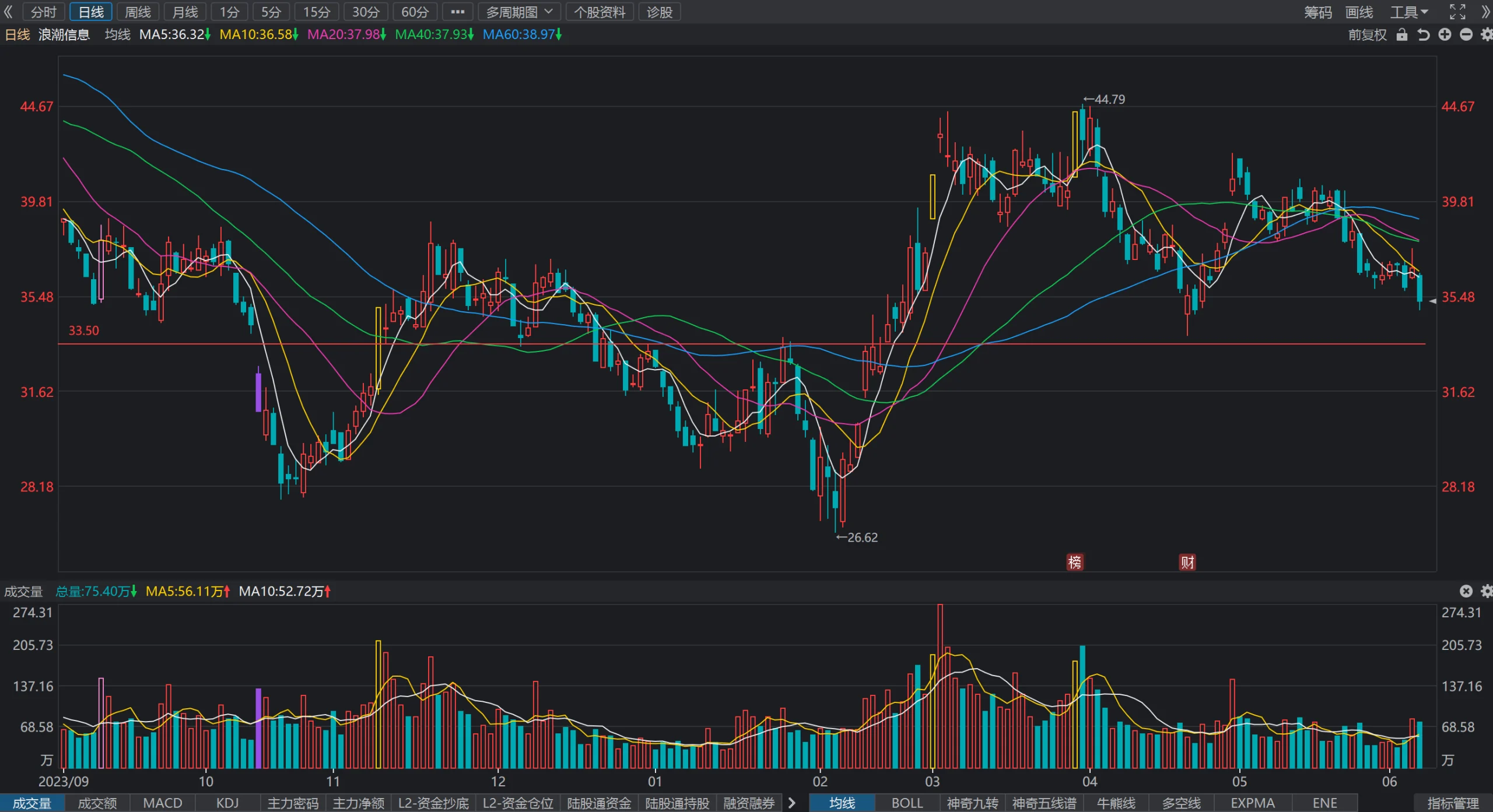
Task: Select the 5分 period
Action: point(271,12)
